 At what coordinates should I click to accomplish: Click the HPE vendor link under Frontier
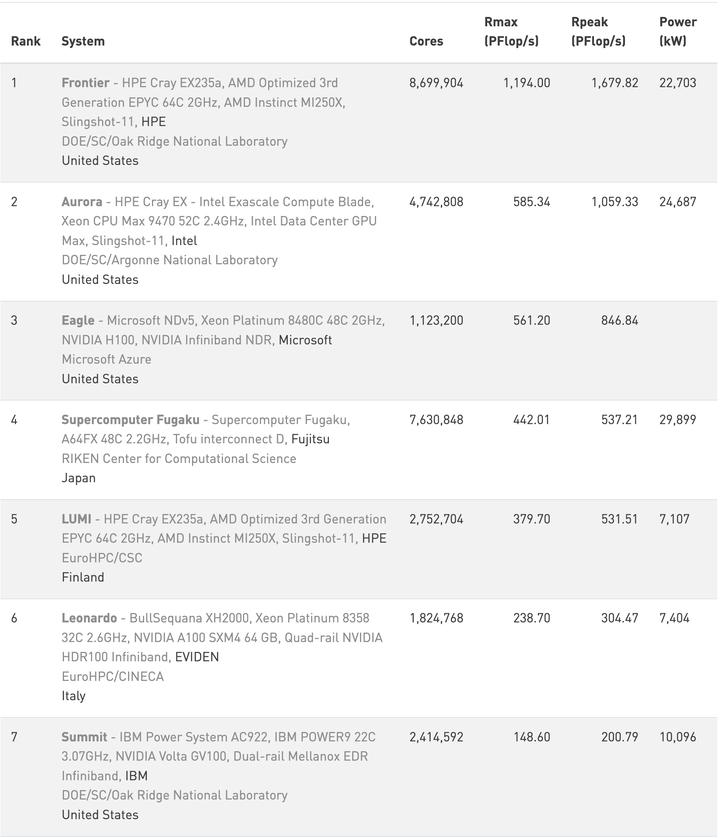click(x=153, y=122)
